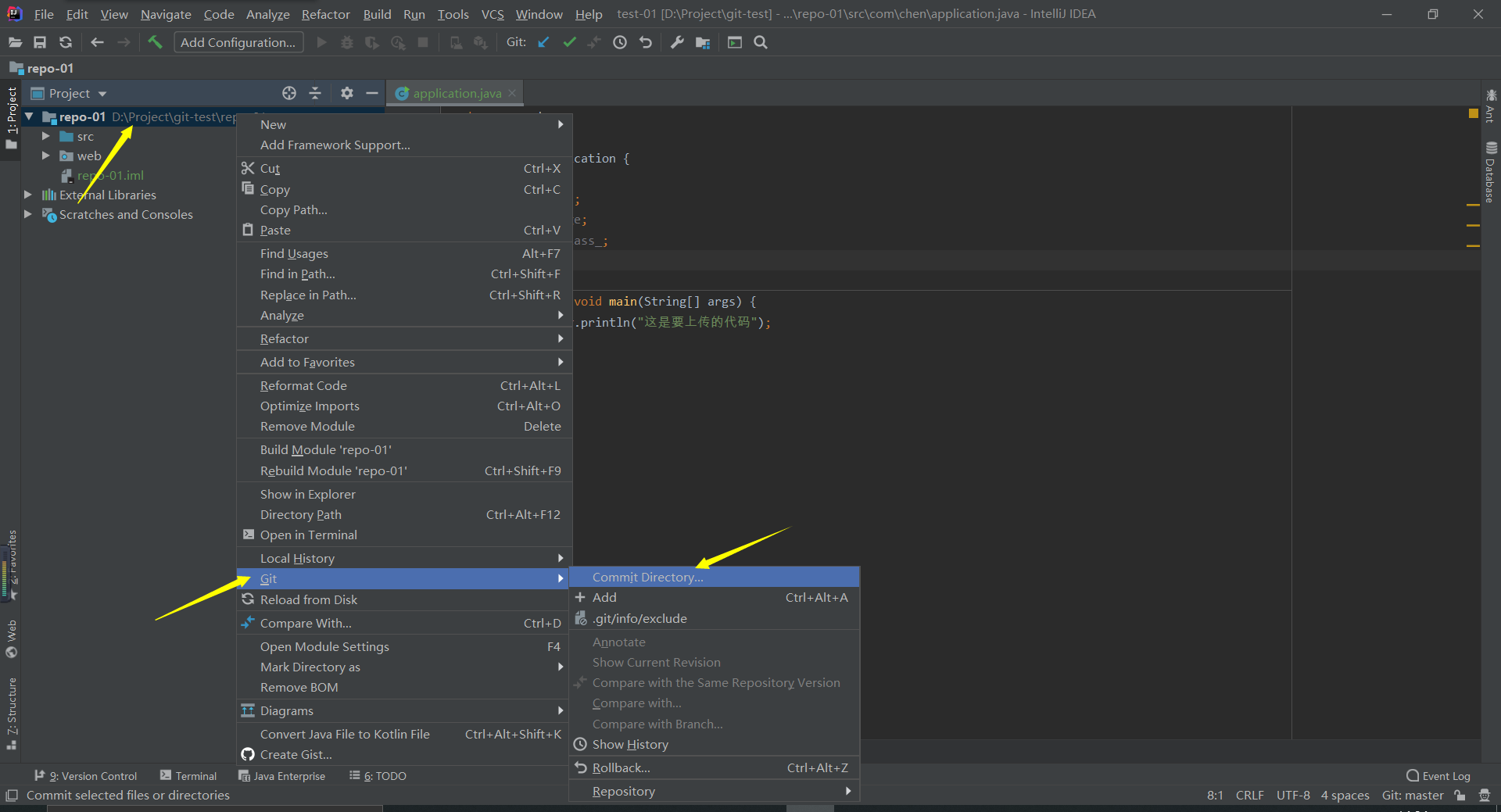Open the VCS menu in menu bar
Viewport: 1501px width, 812px height.
click(493, 14)
